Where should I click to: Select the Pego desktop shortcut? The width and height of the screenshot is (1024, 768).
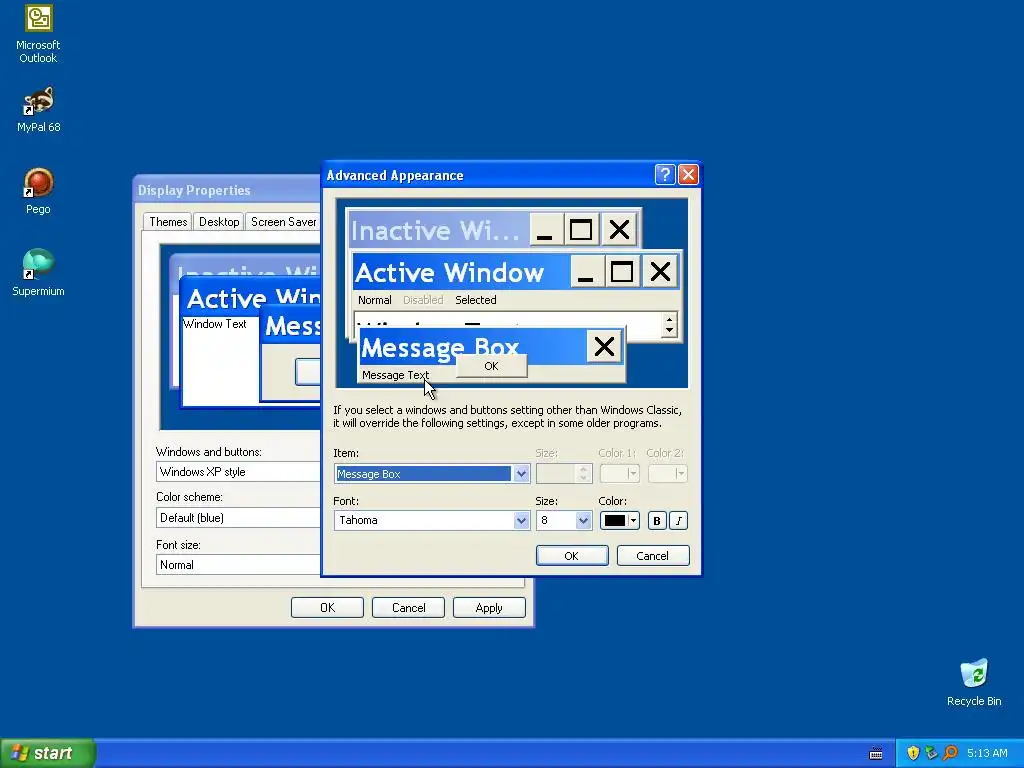[38, 191]
